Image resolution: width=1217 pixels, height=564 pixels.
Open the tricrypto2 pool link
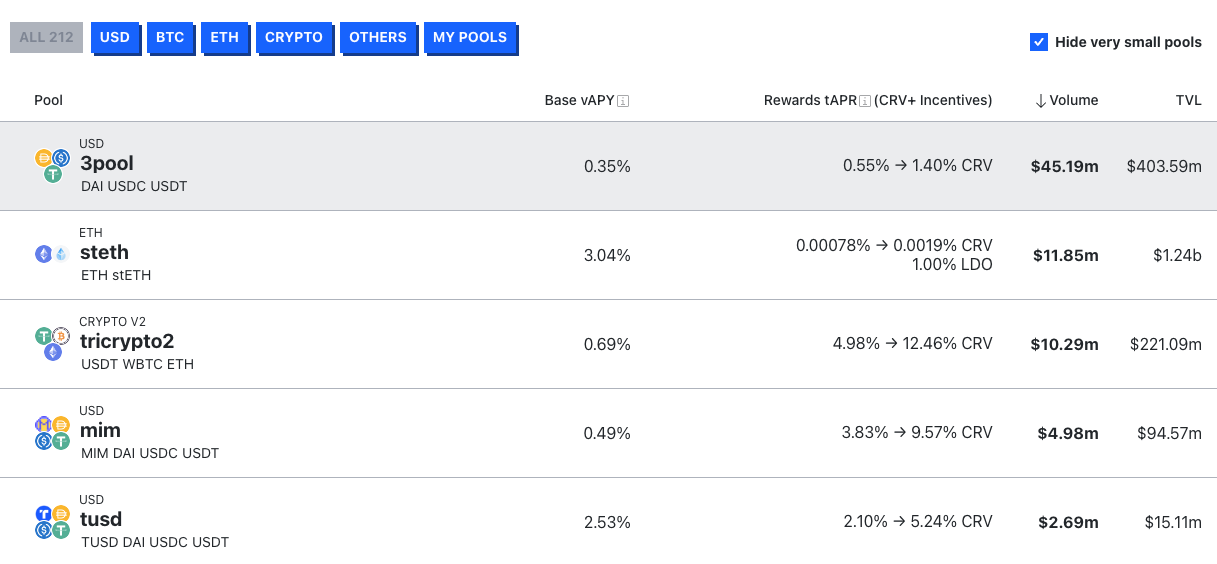[127, 342]
